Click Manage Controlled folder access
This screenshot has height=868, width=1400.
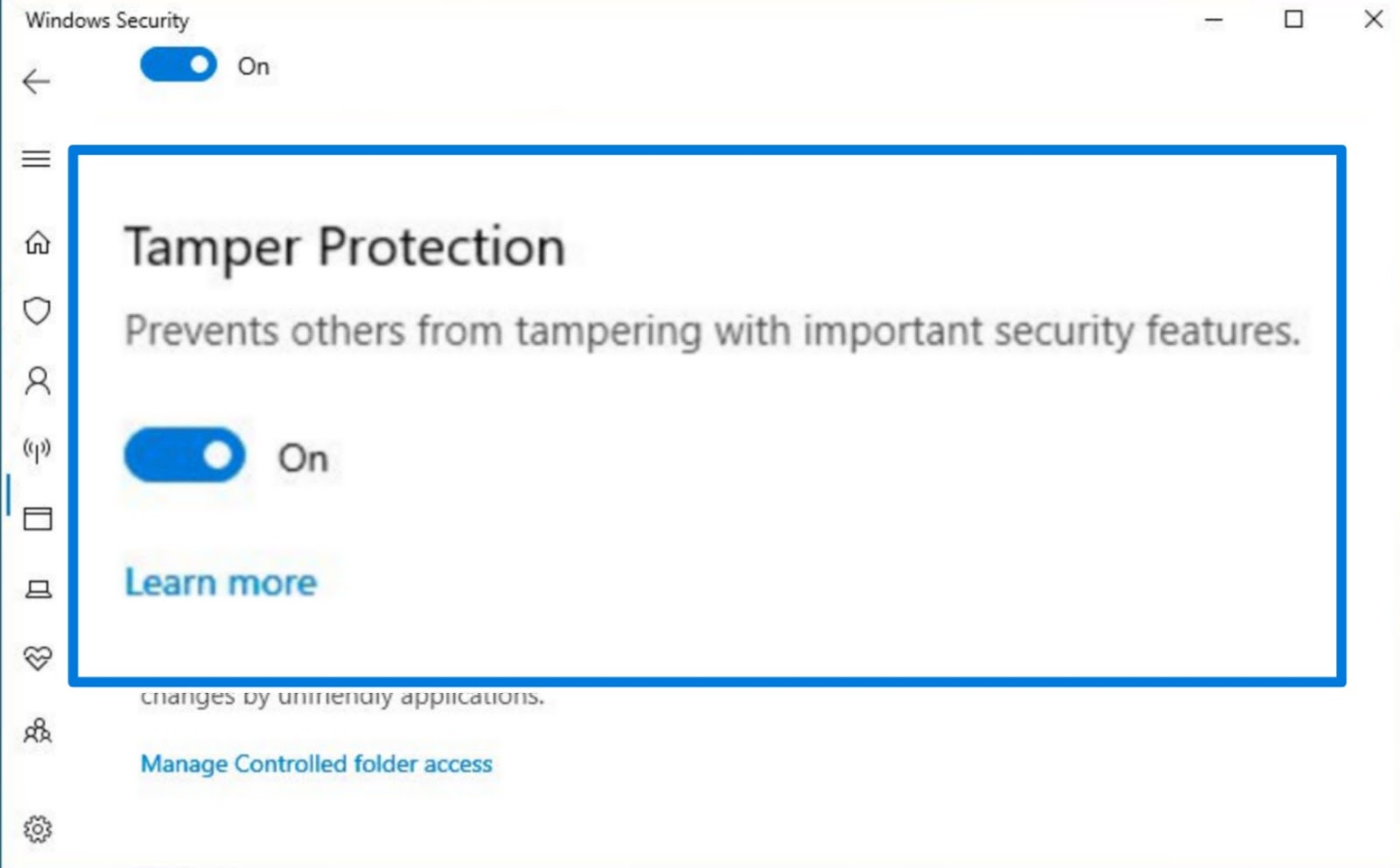coord(316,763)
